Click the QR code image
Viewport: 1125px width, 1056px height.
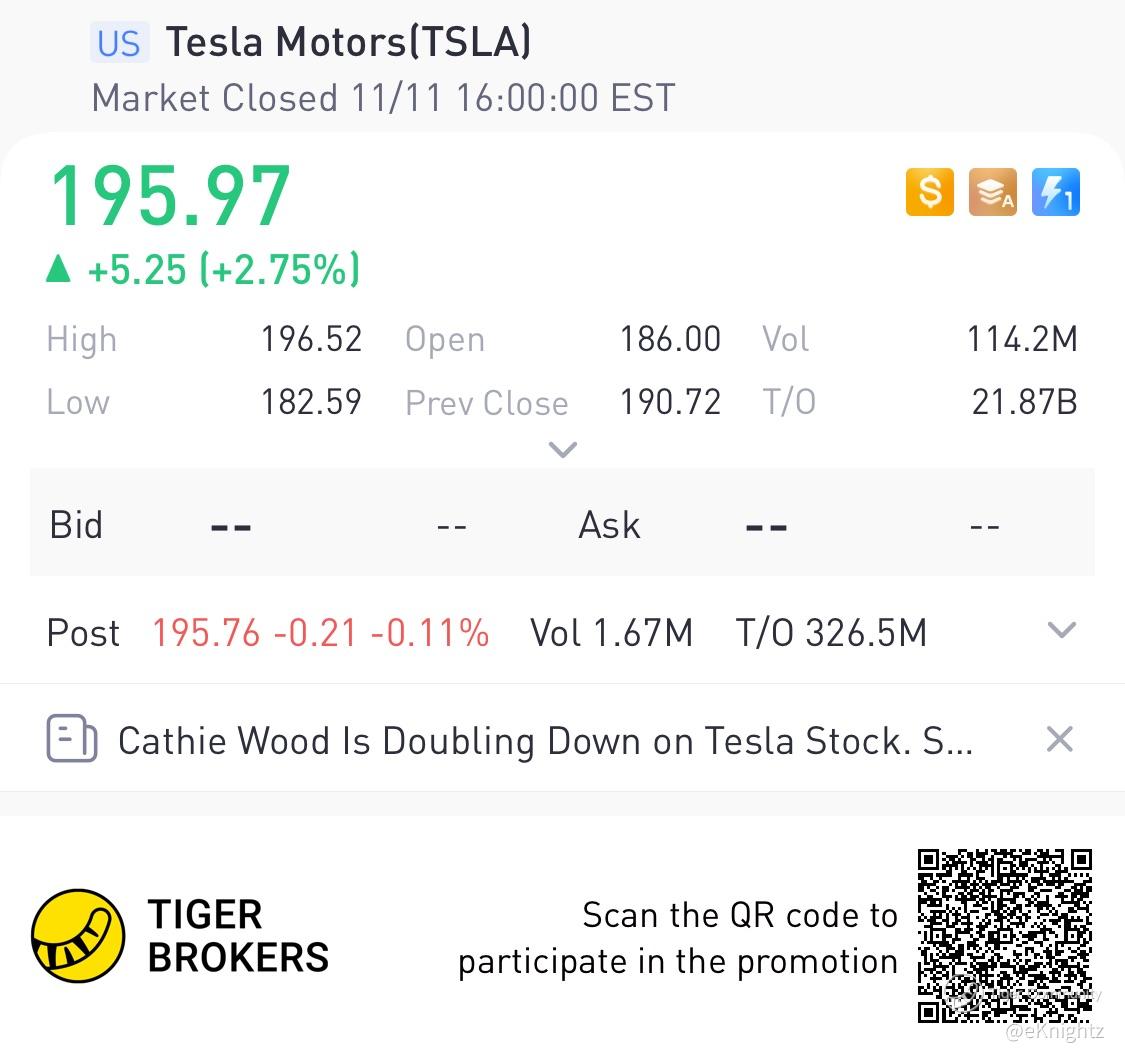(x=1004, y=935)
